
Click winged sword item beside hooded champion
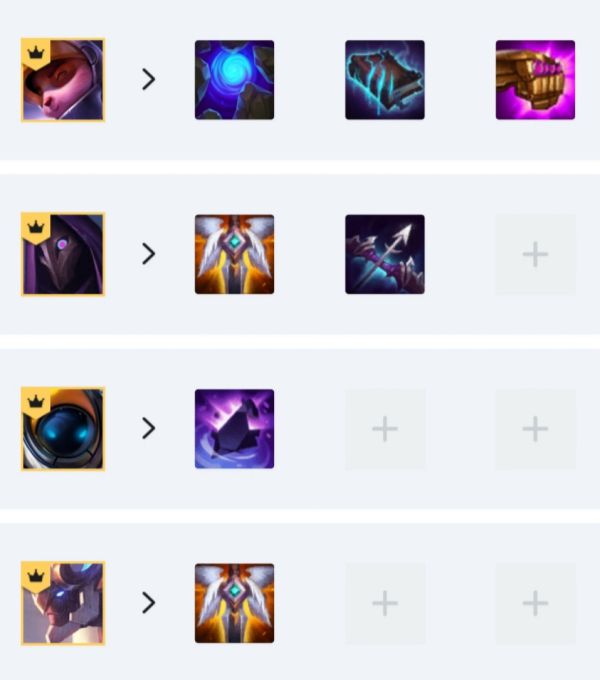pos(235,254)
